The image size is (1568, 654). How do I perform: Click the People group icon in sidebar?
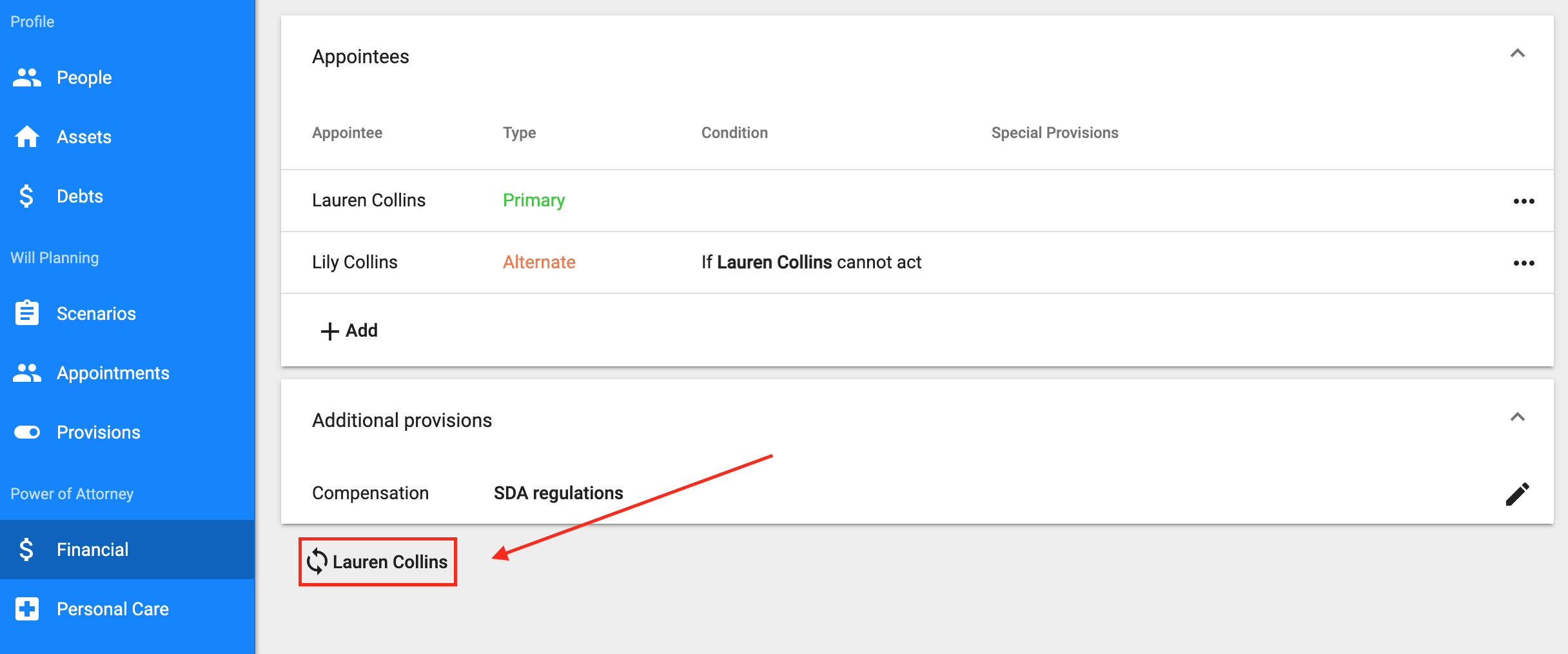[26, 77]
